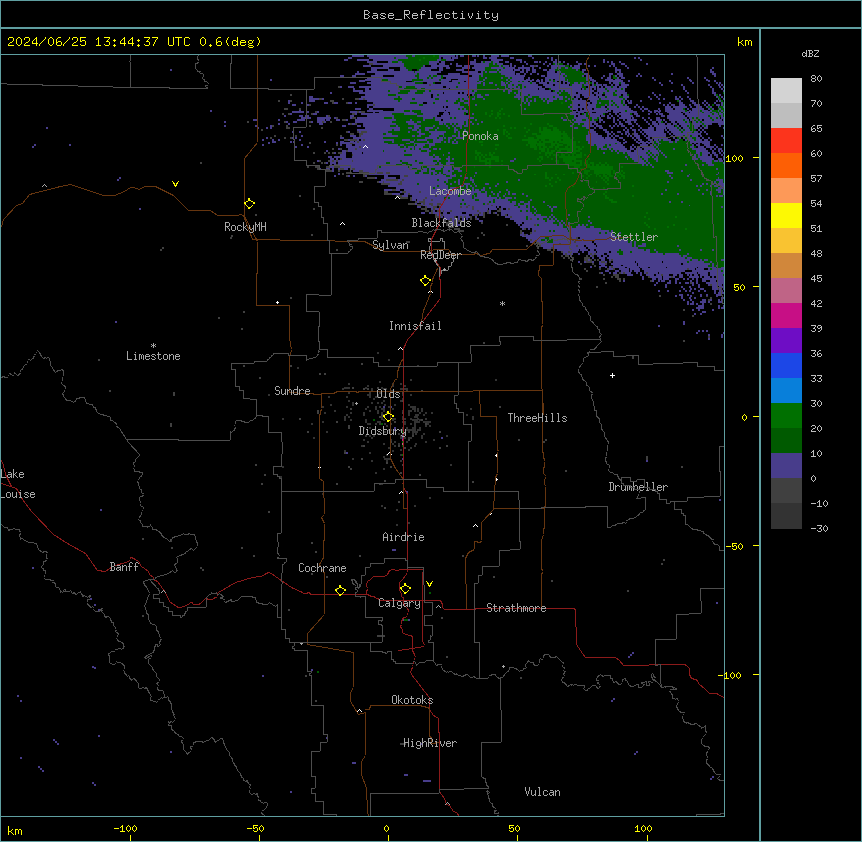The height and width of the screenshot is (842, 862).
Task: Click the yellow diamond marker near RockyMH
Action: point(249,204)
